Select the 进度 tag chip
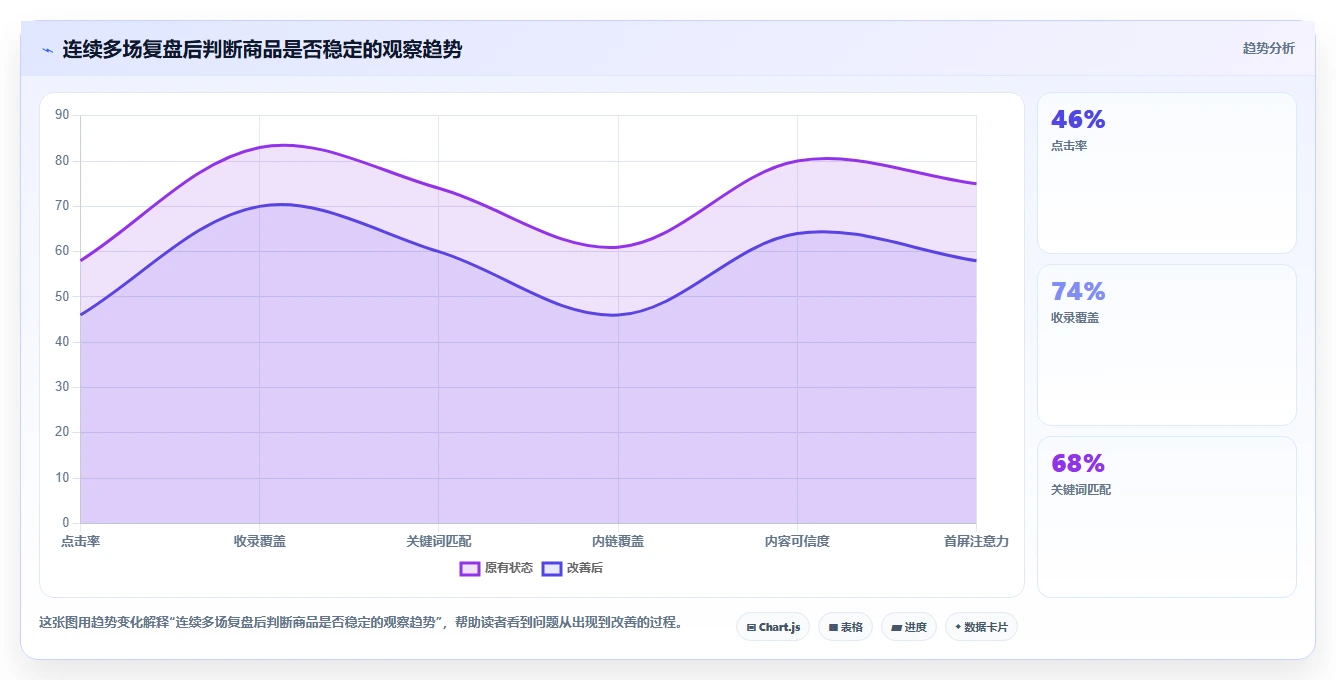 [909, 627]
